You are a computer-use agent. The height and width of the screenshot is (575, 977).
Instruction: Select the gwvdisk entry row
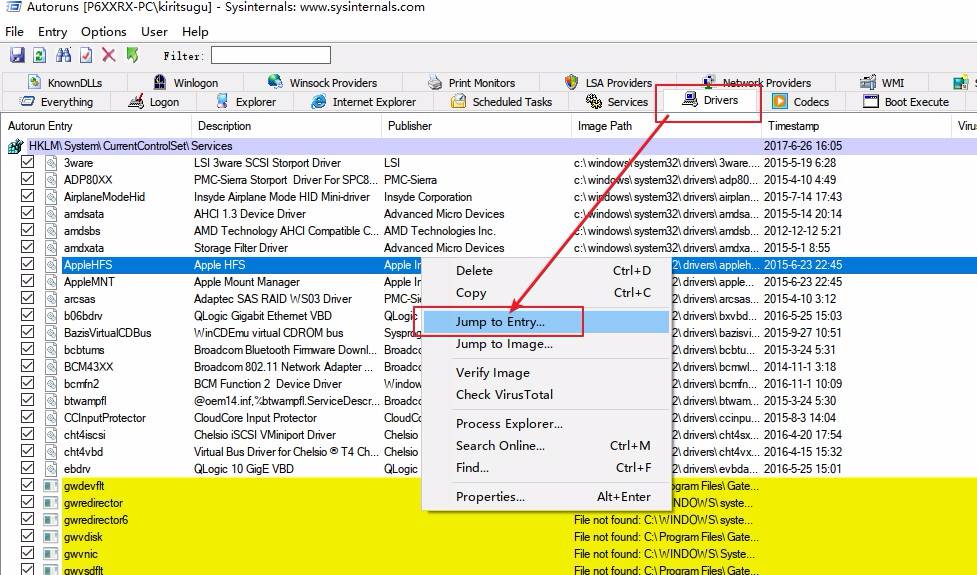pyautogui.click(x=488, y=536)
